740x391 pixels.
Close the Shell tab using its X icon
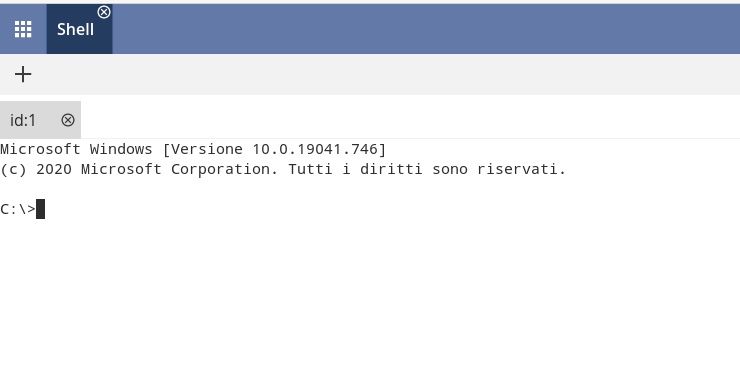(x=104, y=12)
